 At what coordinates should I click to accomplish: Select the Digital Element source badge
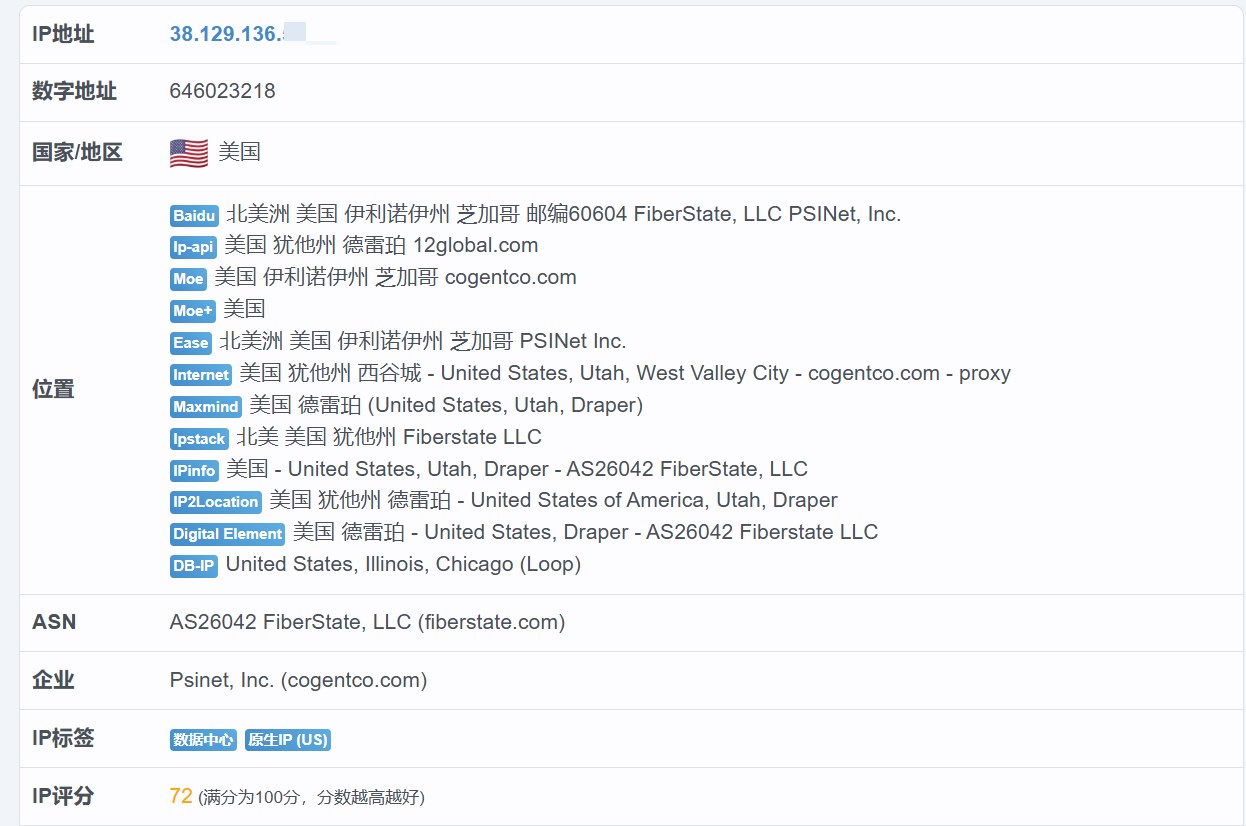[x=227, y=534]
